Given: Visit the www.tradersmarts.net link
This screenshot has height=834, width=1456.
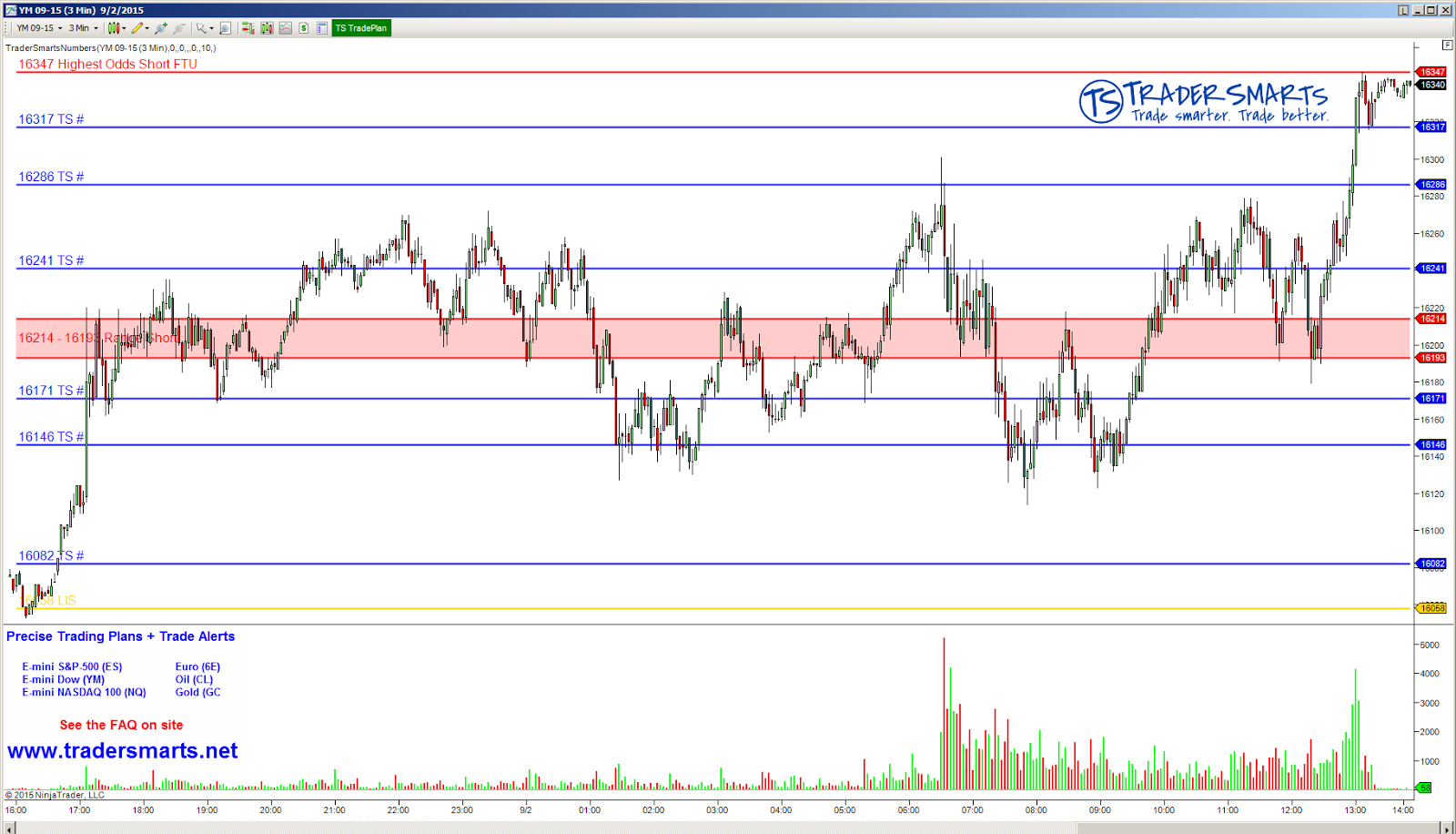Looking at the screenshot, I should [123, 750].
